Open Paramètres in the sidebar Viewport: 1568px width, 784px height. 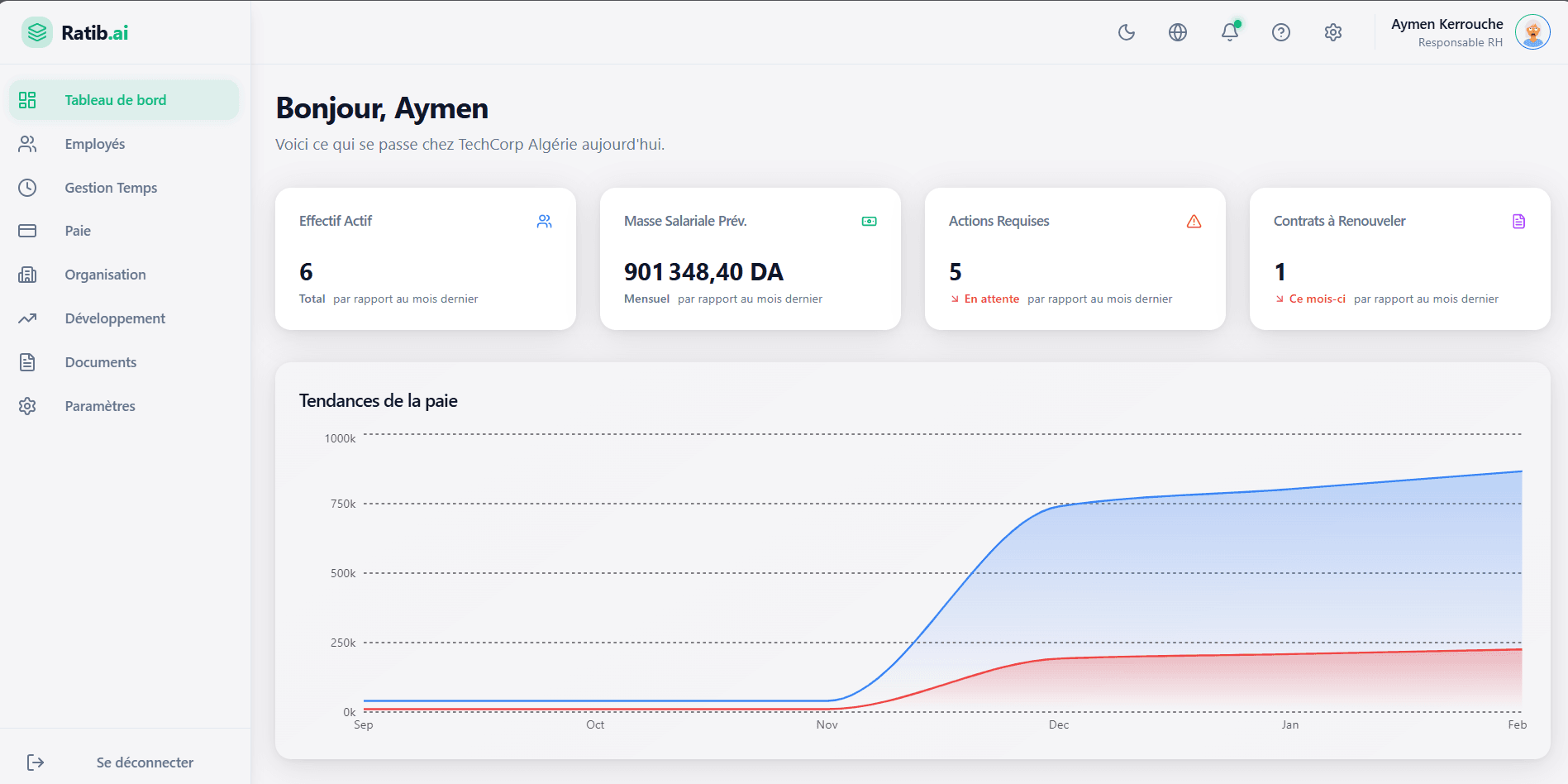click(x=100, y=406)
